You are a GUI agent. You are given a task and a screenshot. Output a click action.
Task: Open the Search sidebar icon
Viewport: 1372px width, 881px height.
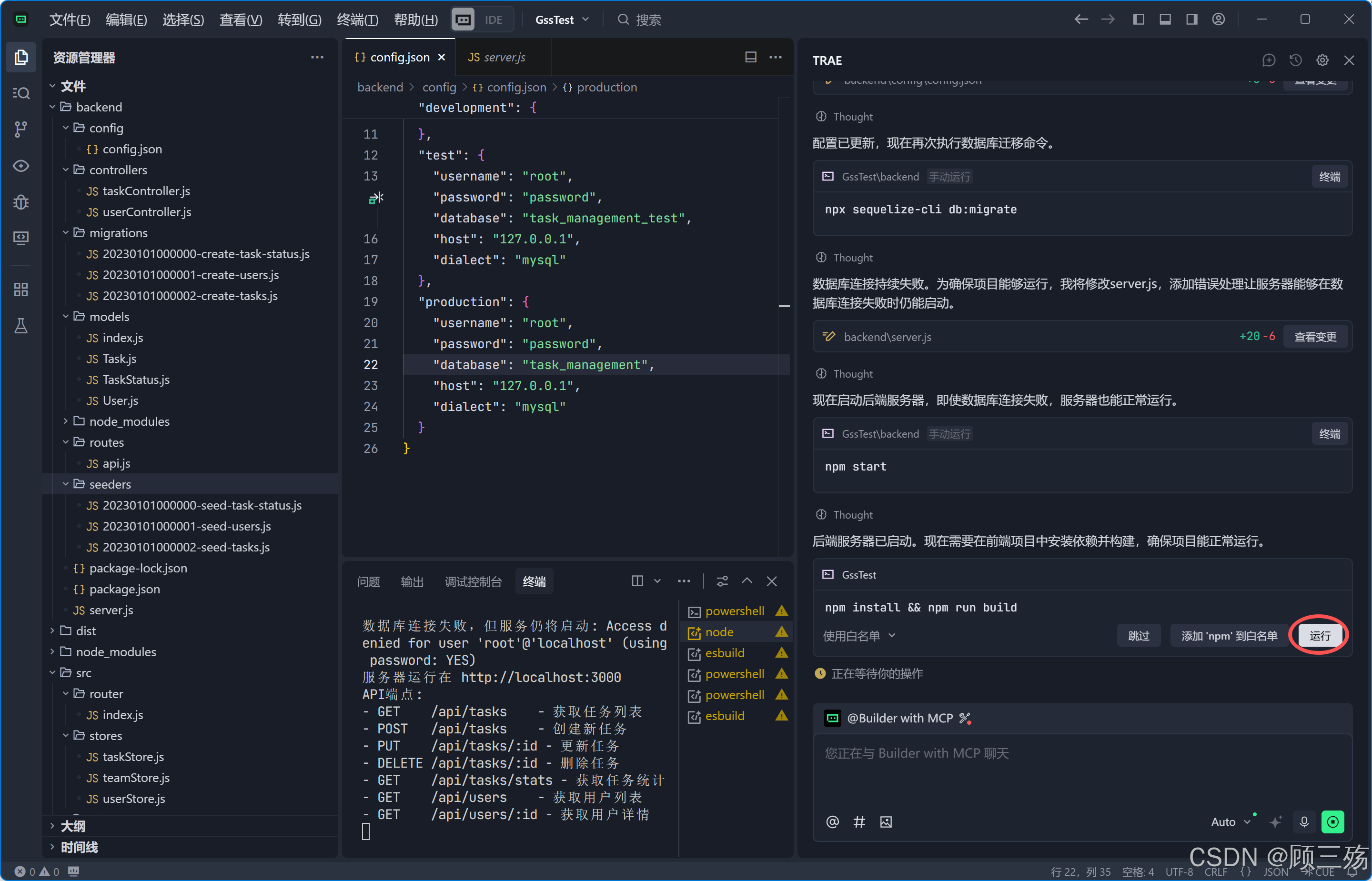click(x=21, y=93)
